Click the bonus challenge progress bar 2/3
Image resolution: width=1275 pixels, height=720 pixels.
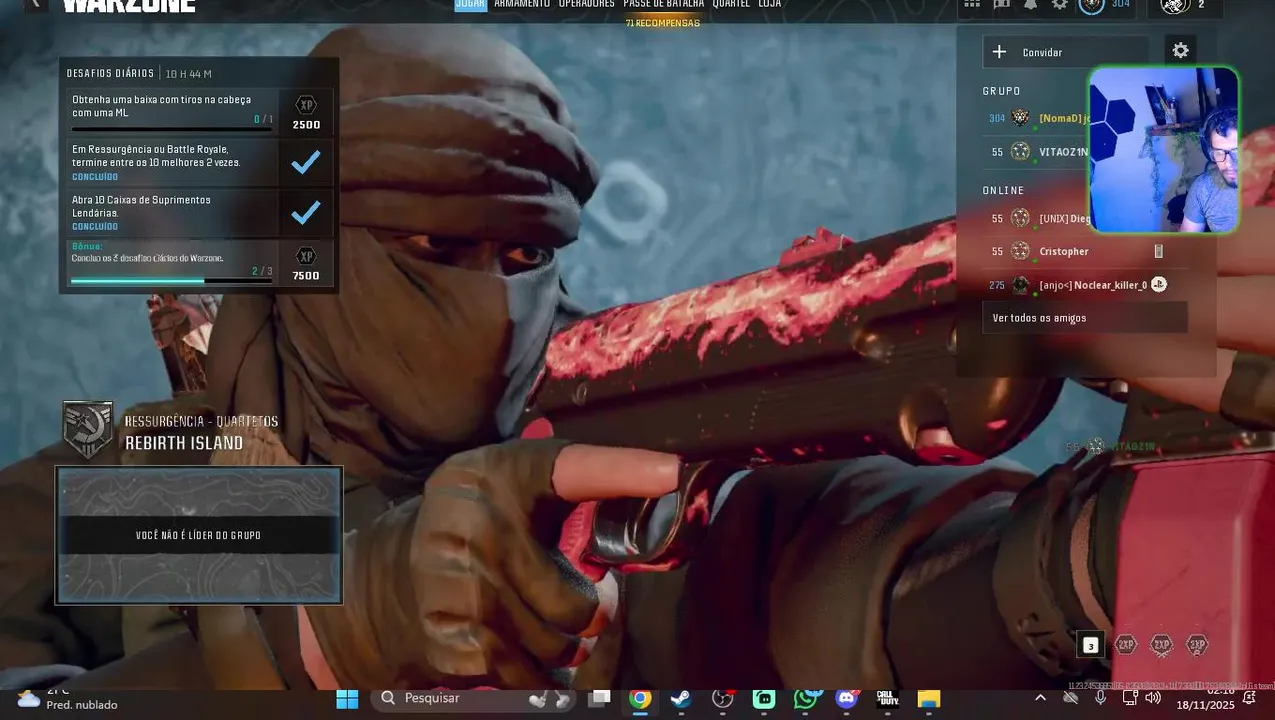pos(172,281)
